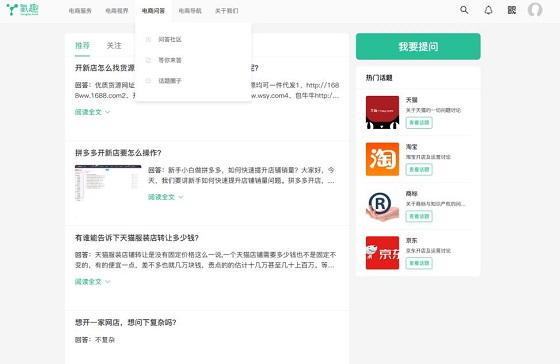Select 问答社区 from the dropdown
Image resolution: width=560 pixels, height=364 pixels.
coord(170,39)
